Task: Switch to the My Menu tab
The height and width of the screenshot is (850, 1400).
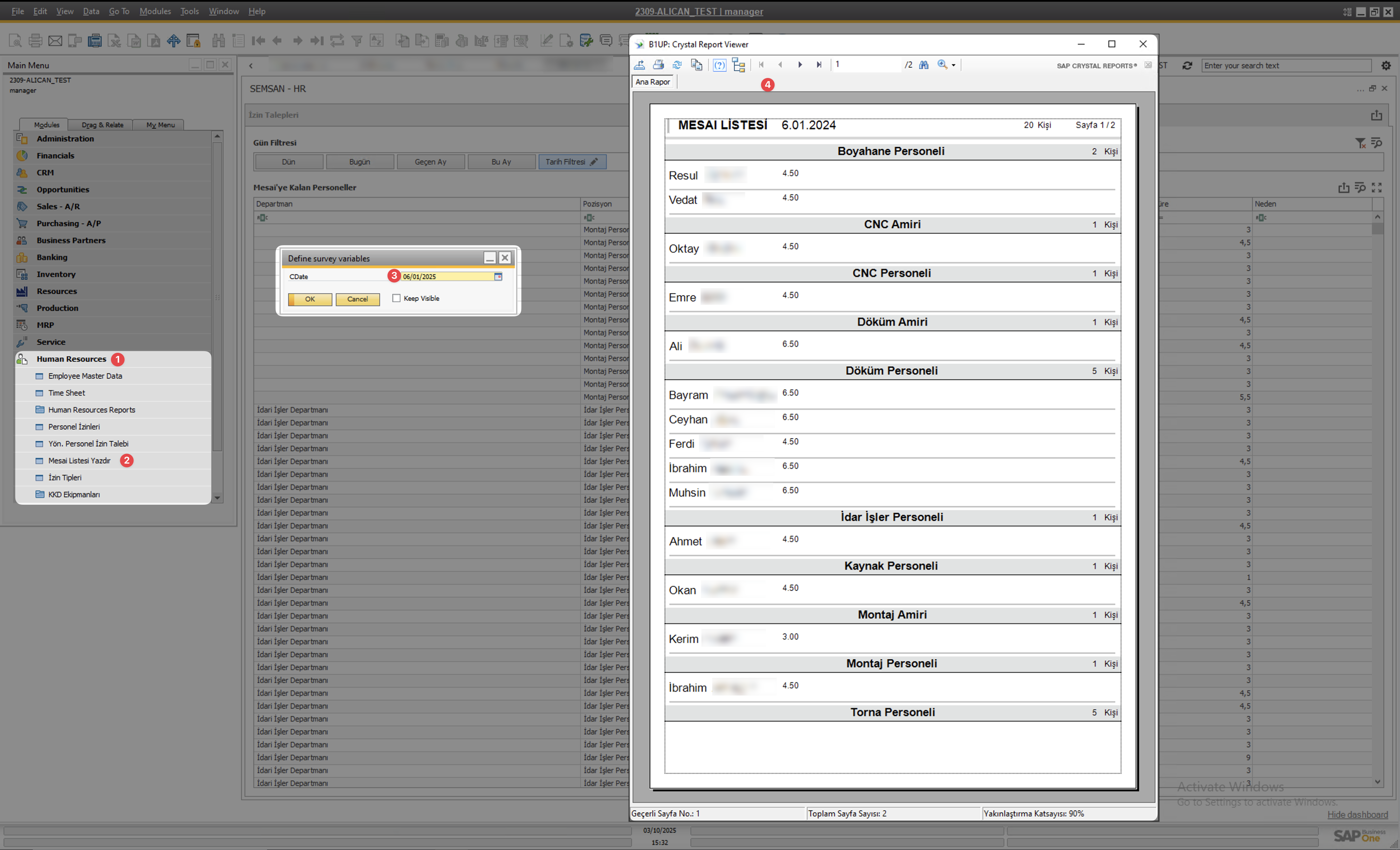Action: point(160,125)
